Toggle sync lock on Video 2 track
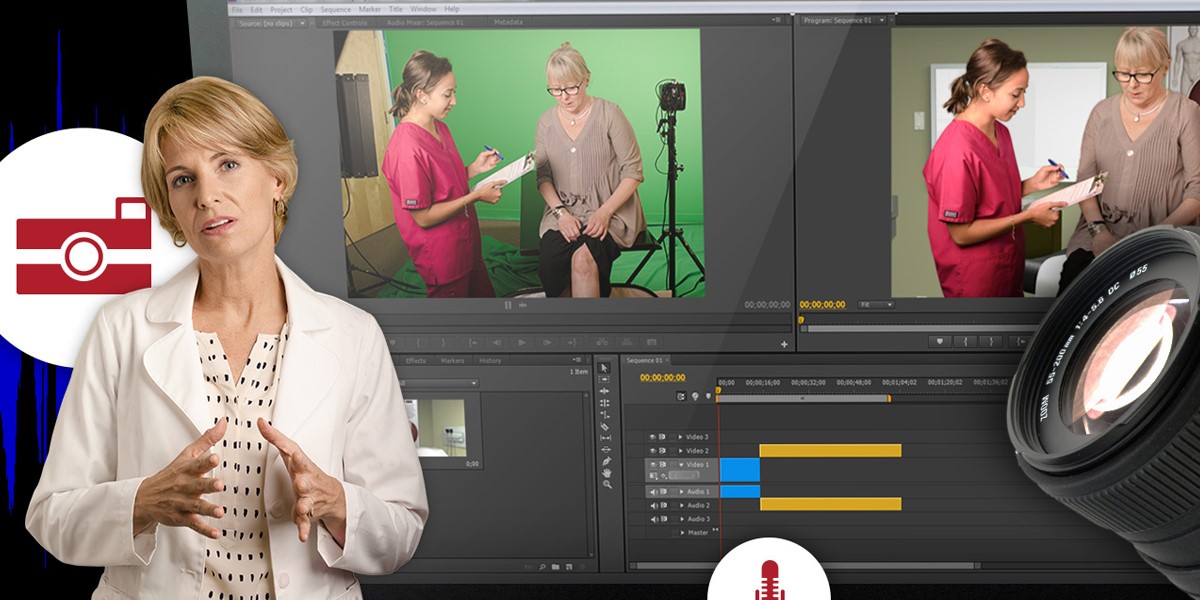The width and height of the screenshot is (1200, 600). click(663, 451)
